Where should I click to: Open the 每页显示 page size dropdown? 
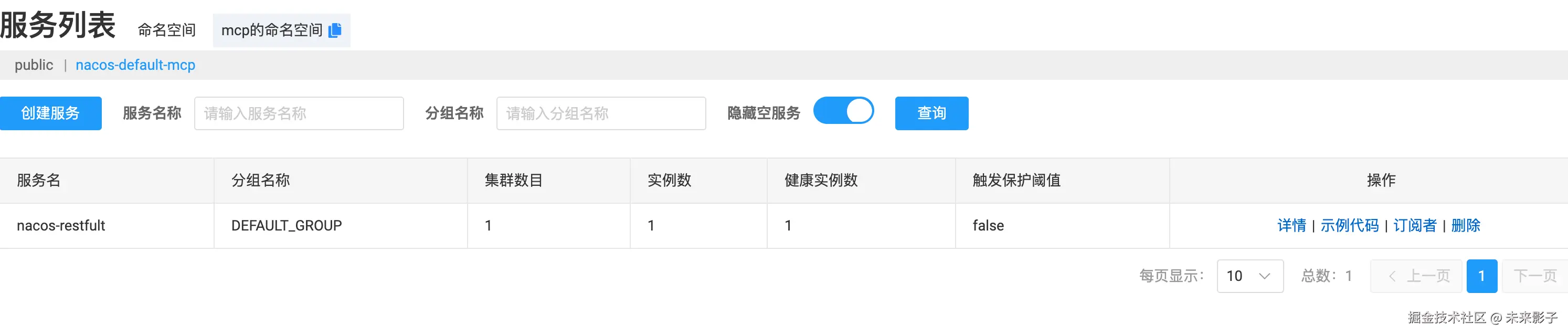[x=1249, y=276]
